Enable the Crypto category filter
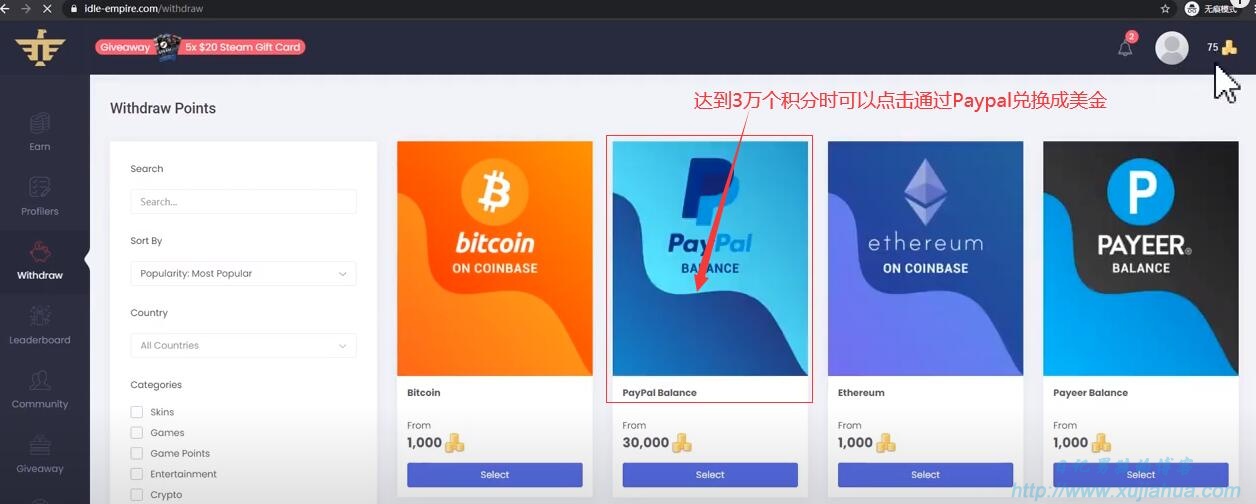Viewport: 1256px width, 504px height. [136, 494]
